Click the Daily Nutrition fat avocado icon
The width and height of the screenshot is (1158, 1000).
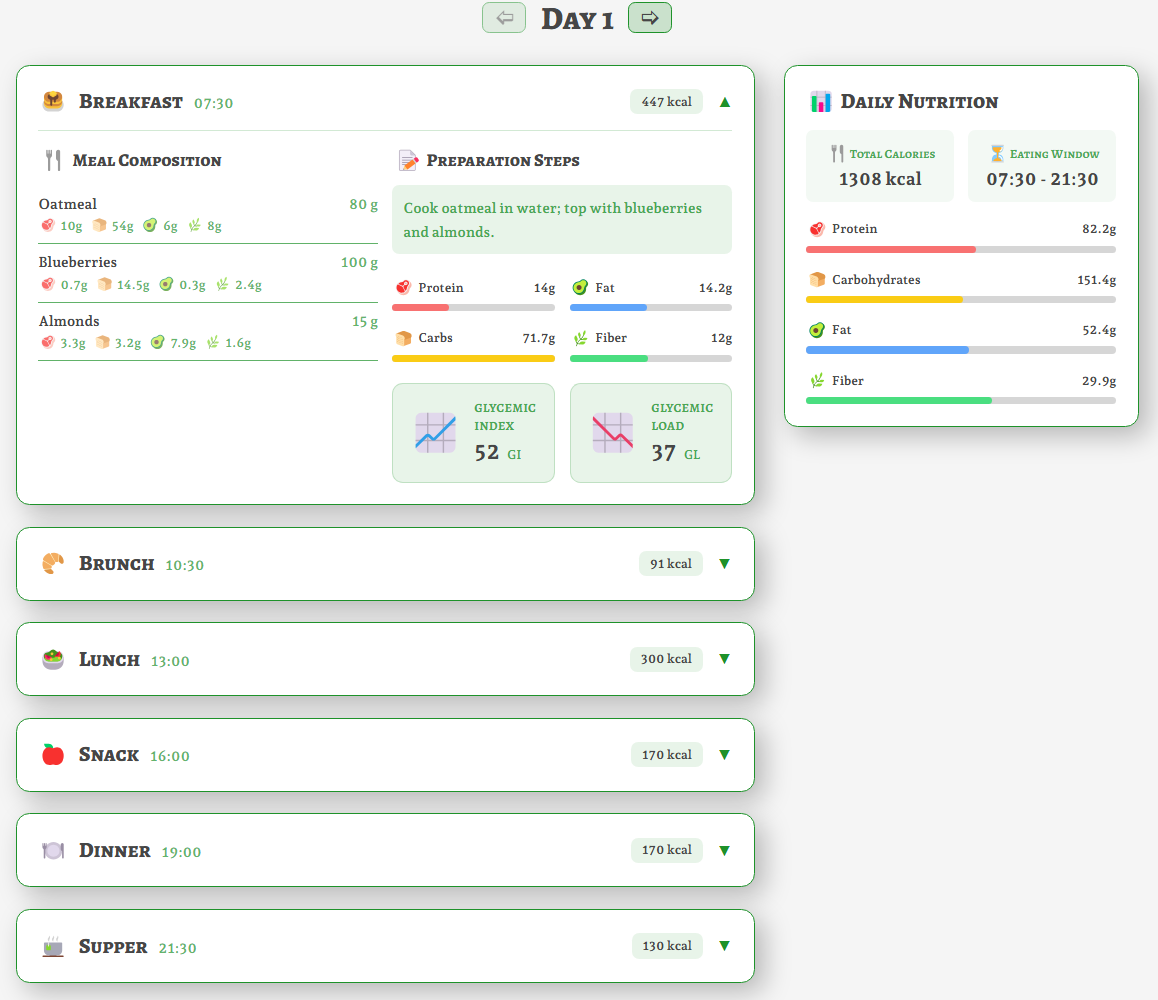817,330
